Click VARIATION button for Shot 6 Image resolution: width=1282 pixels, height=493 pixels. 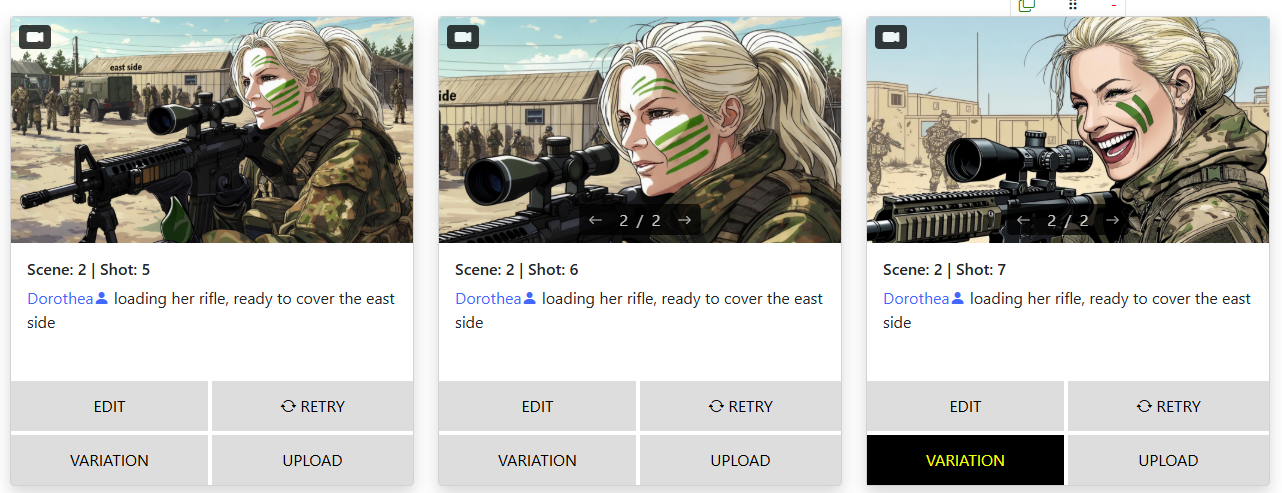click(537, 460)
